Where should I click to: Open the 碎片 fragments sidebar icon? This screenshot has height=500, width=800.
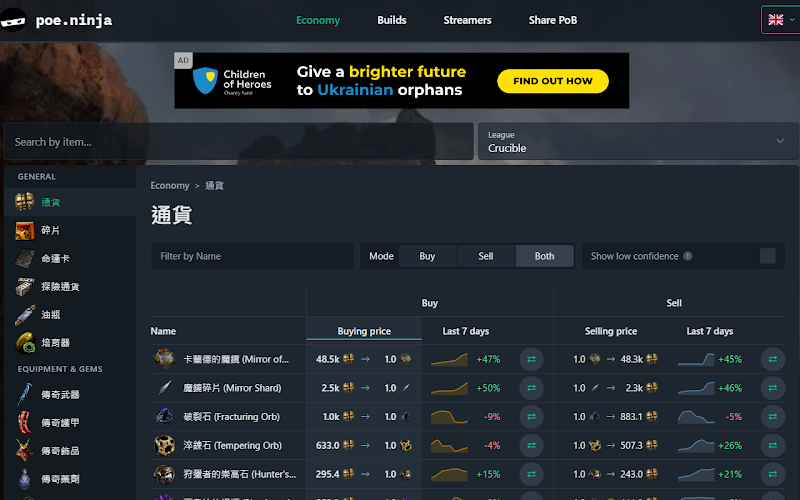coord(24,230)
